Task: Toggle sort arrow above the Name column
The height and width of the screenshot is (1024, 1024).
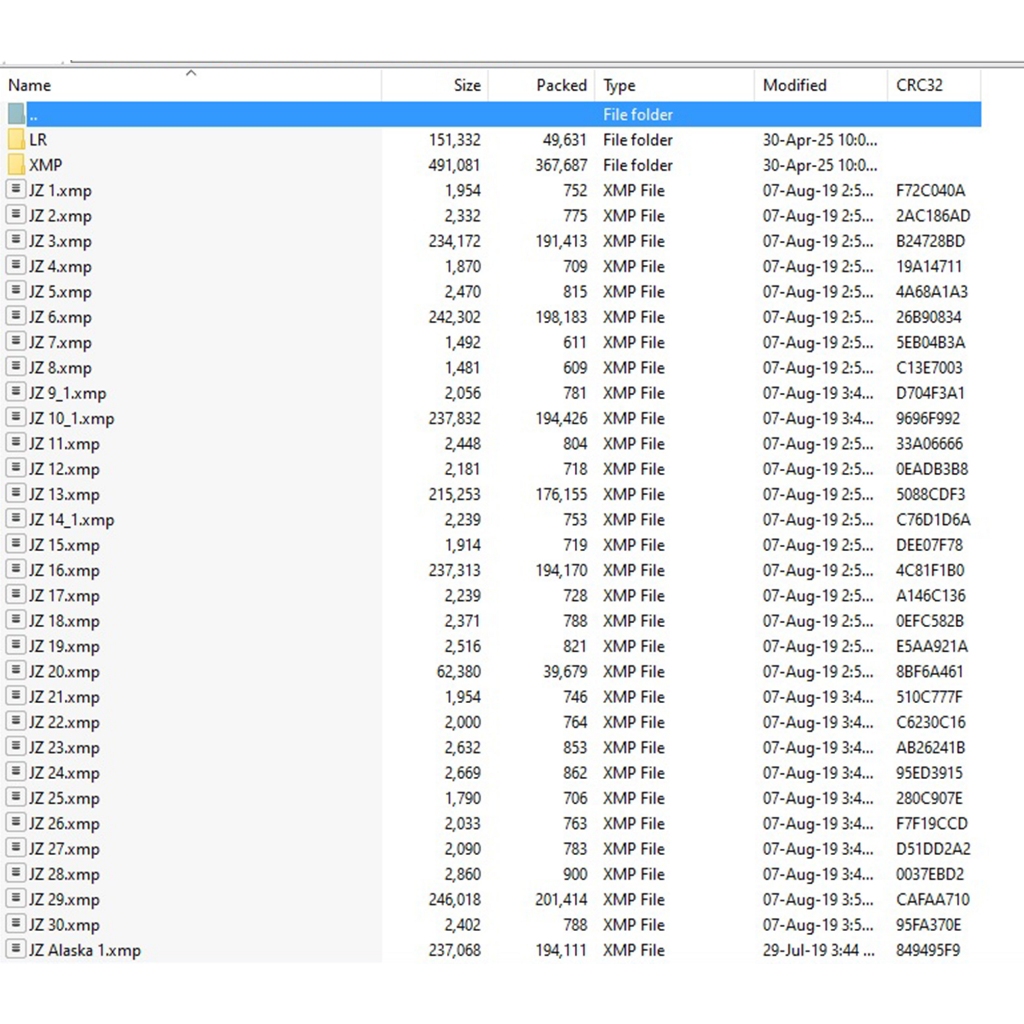Action: coord(191,73)
